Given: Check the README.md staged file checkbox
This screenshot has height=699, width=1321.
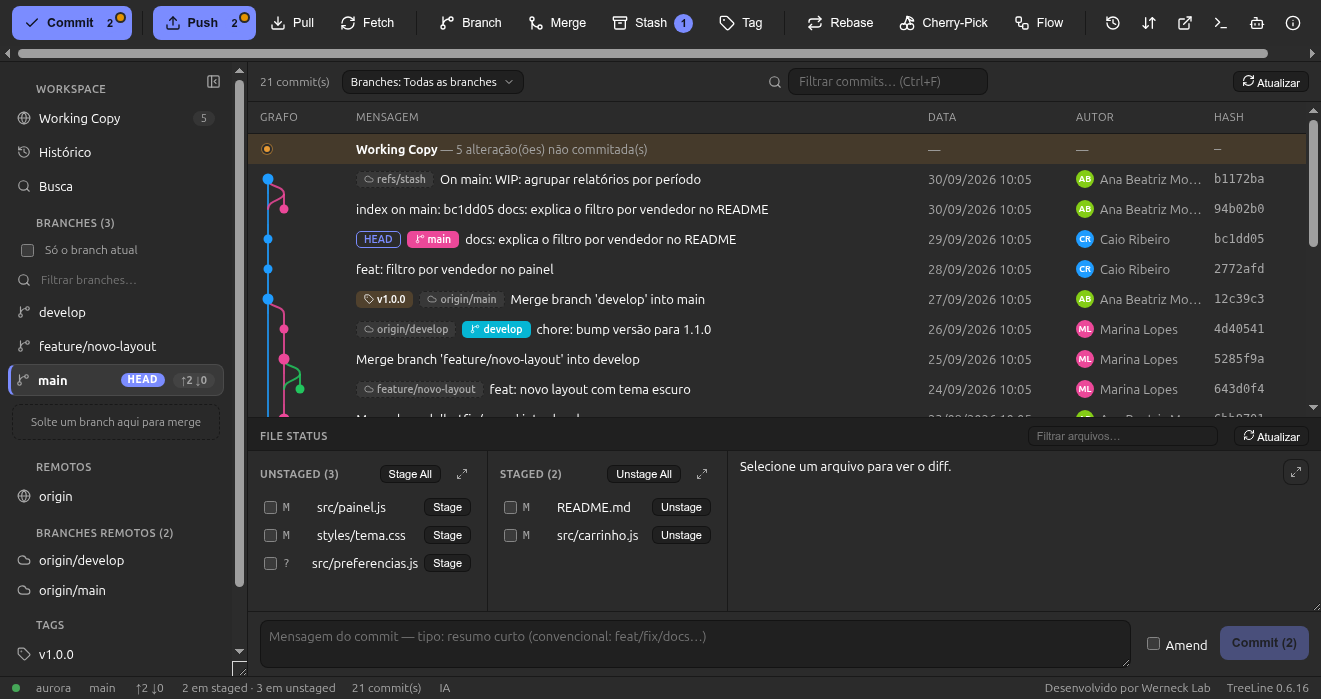Looking at the screenshot, I should tap(510, 508).
